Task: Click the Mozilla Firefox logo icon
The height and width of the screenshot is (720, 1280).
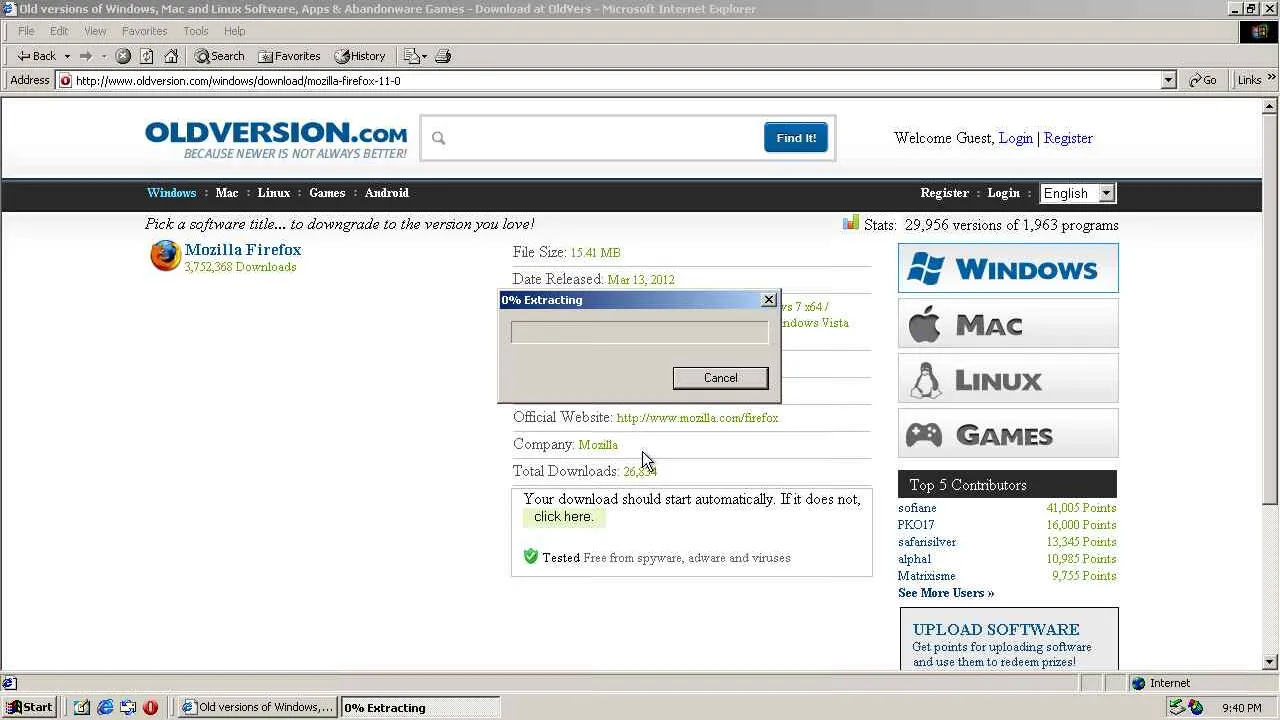Action: pyautogui.click(x=165, y=256)
